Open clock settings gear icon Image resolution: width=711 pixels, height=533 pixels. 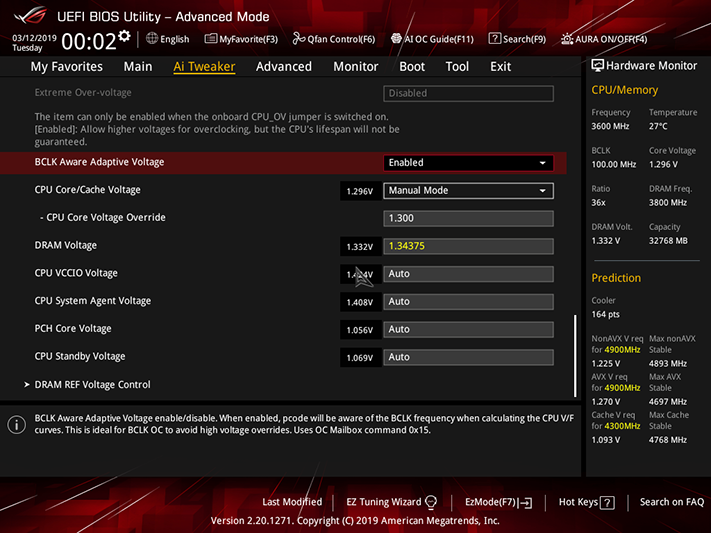[124, 36]
